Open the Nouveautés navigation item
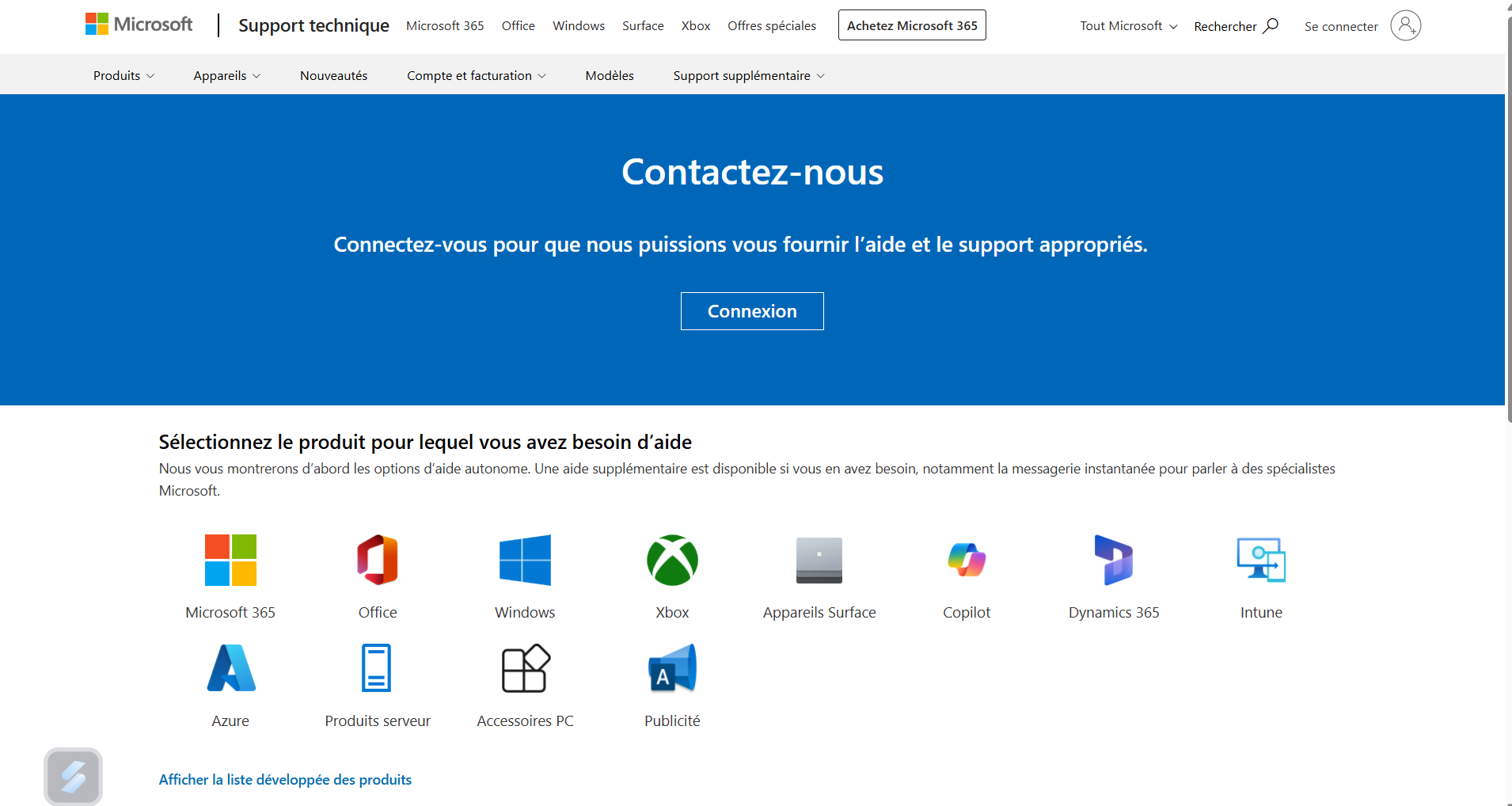 (x=333, y=76)
